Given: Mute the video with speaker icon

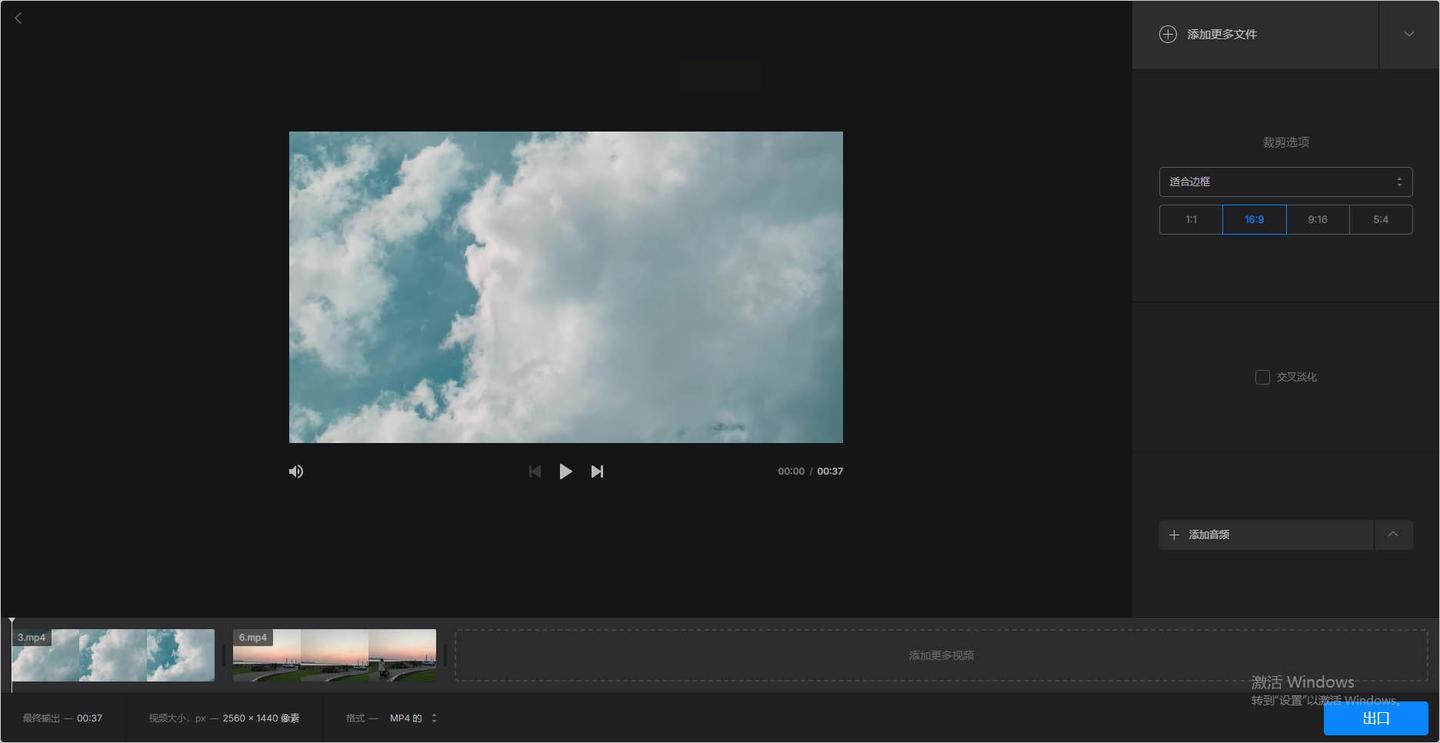Looking at the screenshot, I should pyautogui.click(x=296, y=471).
